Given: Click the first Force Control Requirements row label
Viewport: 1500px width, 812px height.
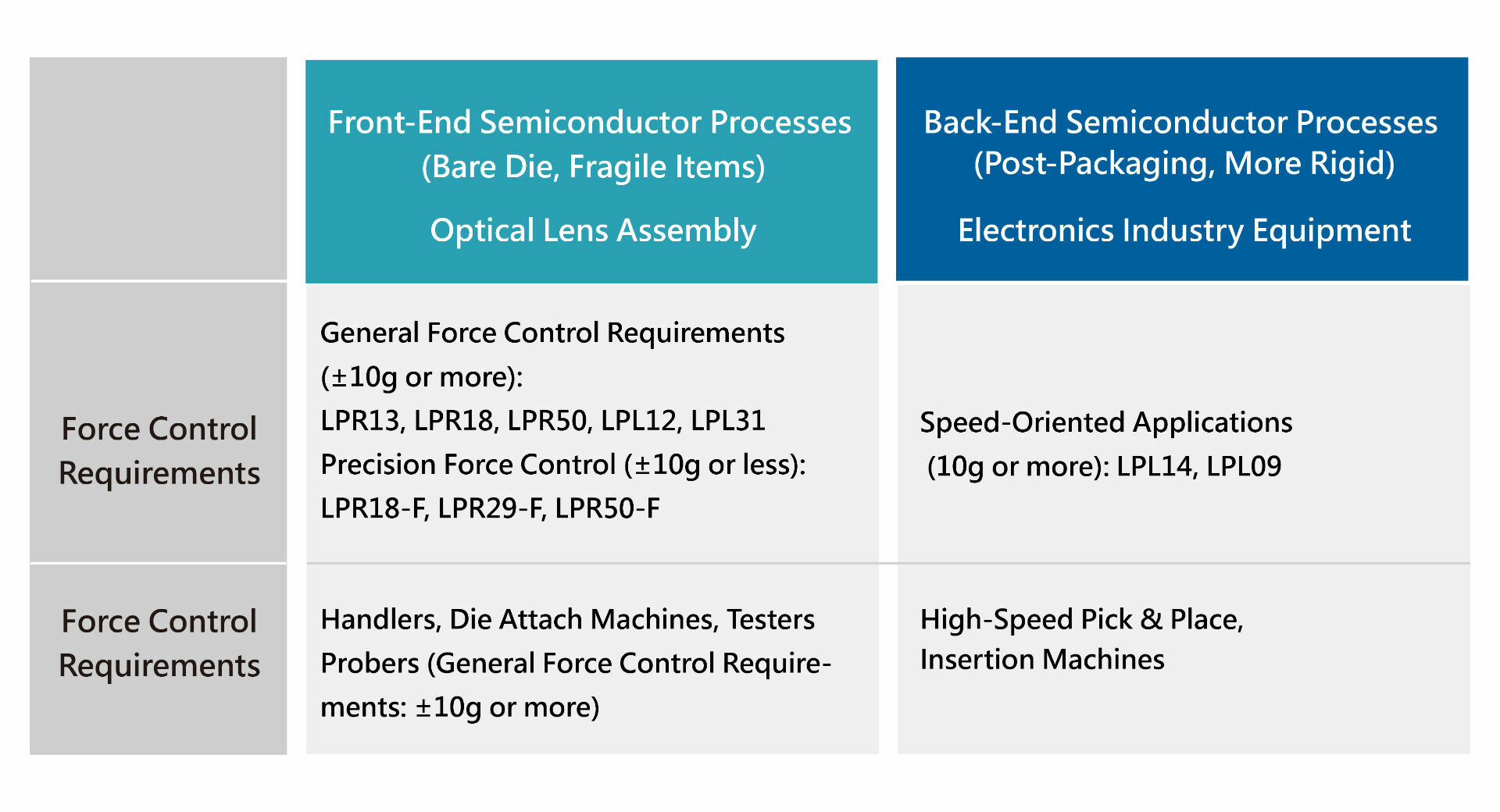Looking at the screenshot, I should pos(159,451).
